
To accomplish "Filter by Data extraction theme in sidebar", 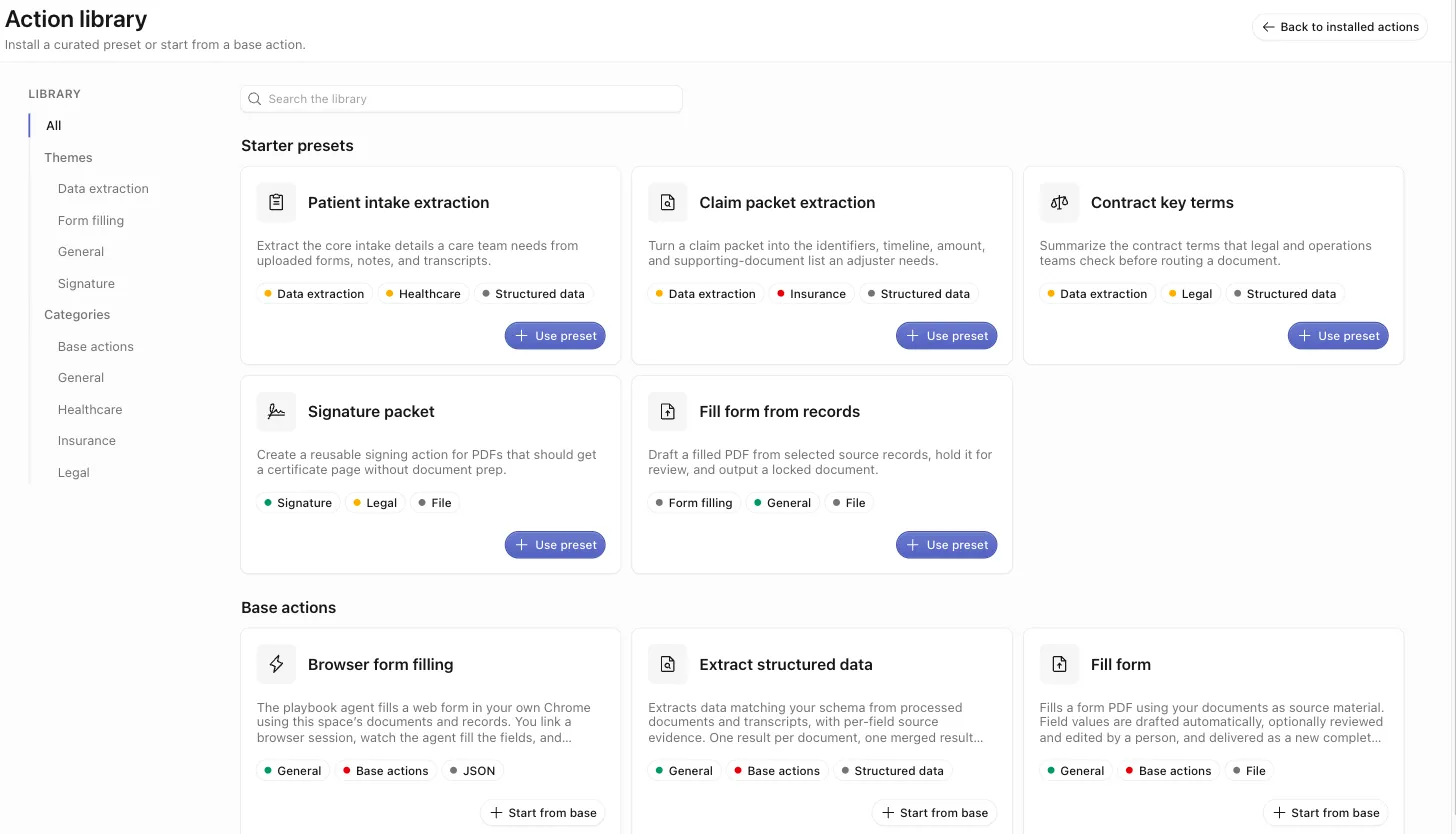I will (x=103, y=189).
